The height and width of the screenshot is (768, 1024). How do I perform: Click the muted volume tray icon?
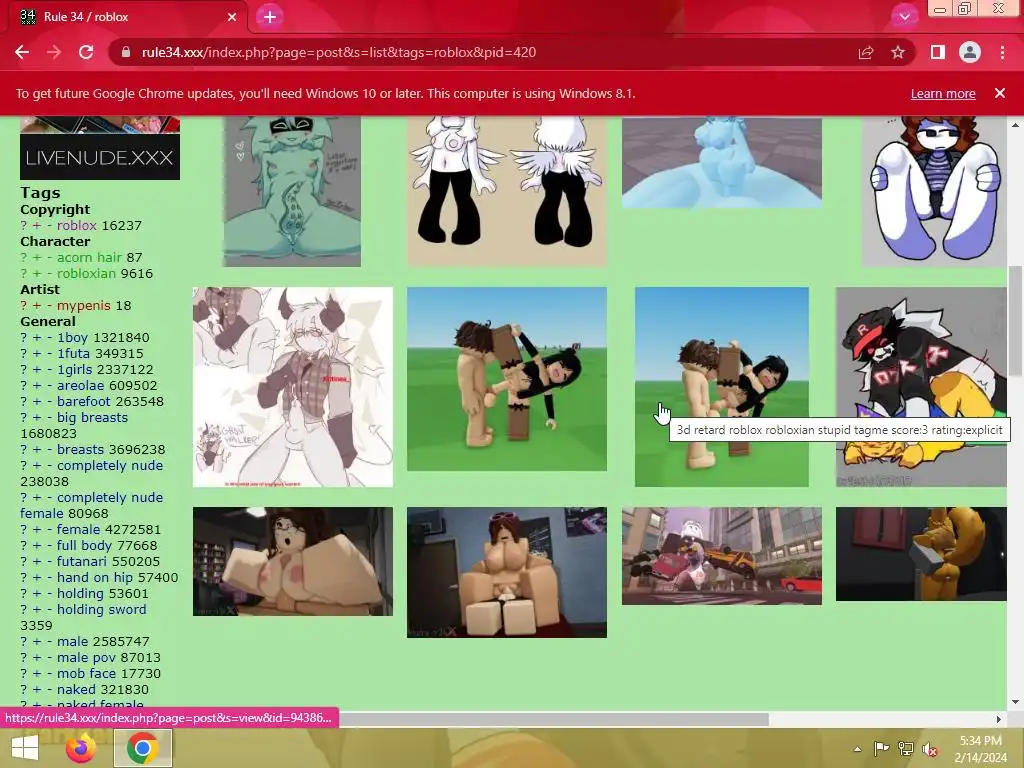point(930,749)
